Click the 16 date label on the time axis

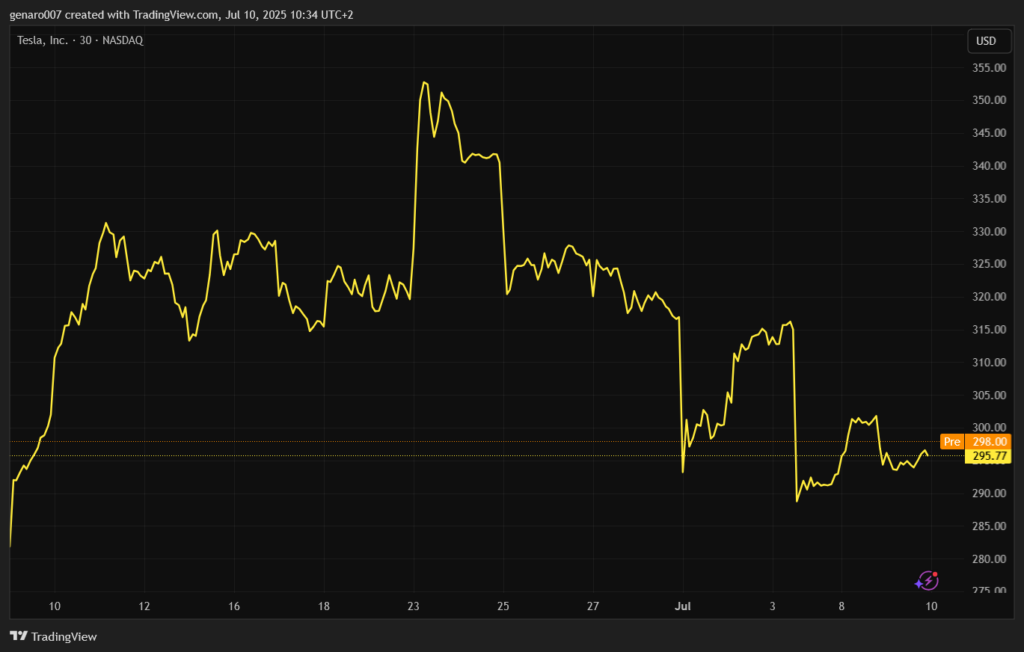[x=234, y=606]
